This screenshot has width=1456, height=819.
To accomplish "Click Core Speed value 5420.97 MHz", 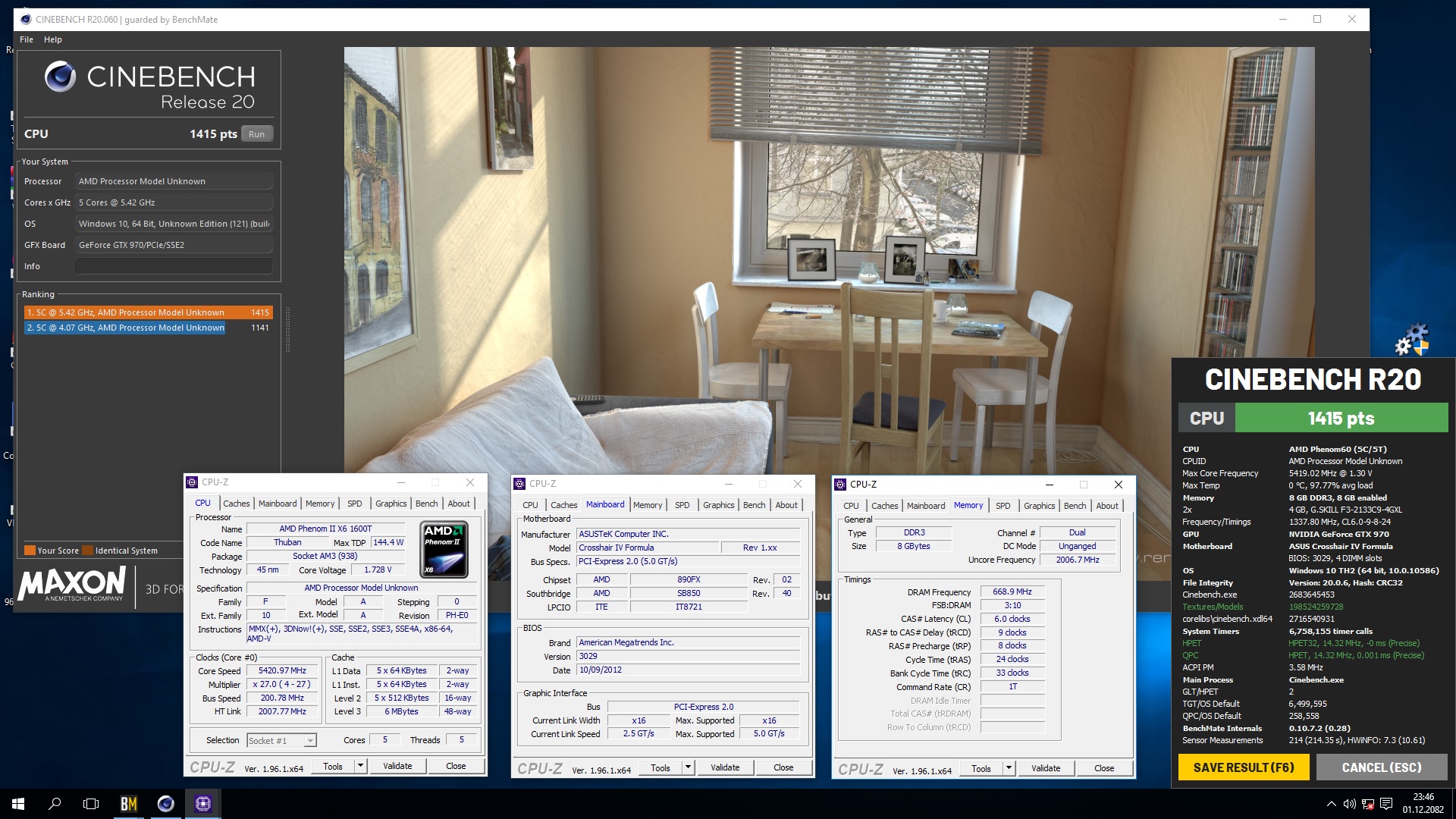I will click(x=282, y=671).
